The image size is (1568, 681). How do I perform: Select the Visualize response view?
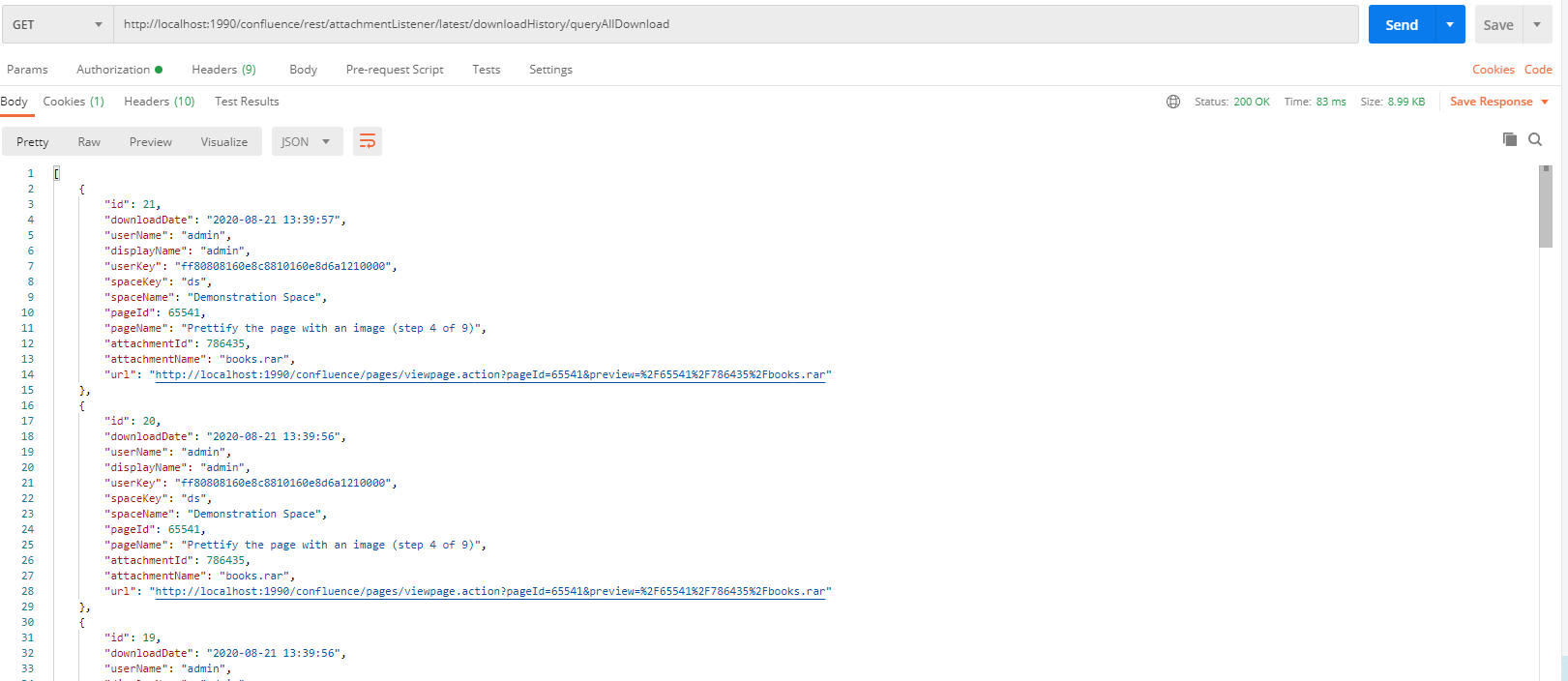click(224, 142)
